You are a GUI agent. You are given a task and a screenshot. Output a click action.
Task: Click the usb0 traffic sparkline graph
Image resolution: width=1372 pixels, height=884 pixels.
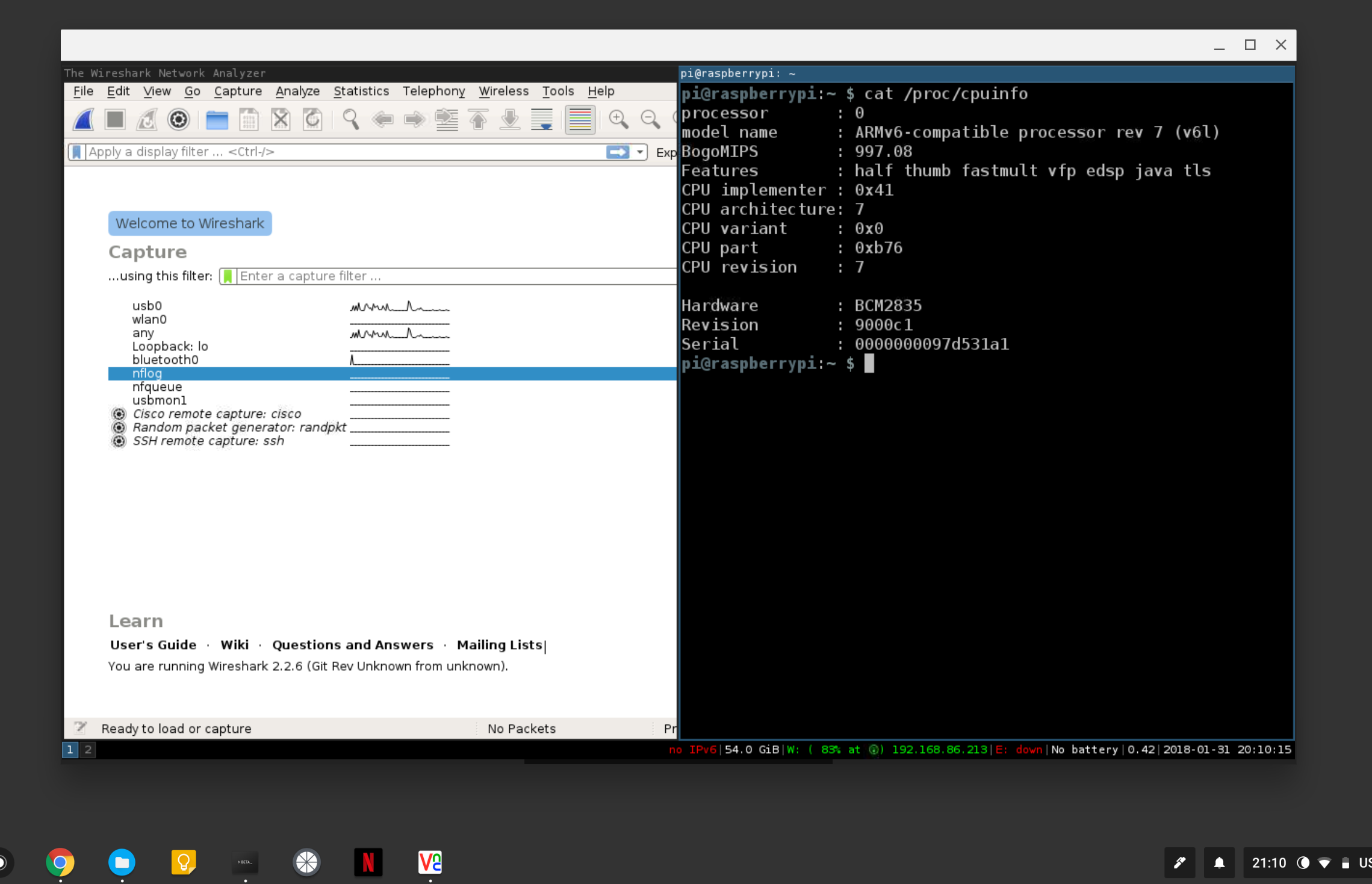click(399, 307)
